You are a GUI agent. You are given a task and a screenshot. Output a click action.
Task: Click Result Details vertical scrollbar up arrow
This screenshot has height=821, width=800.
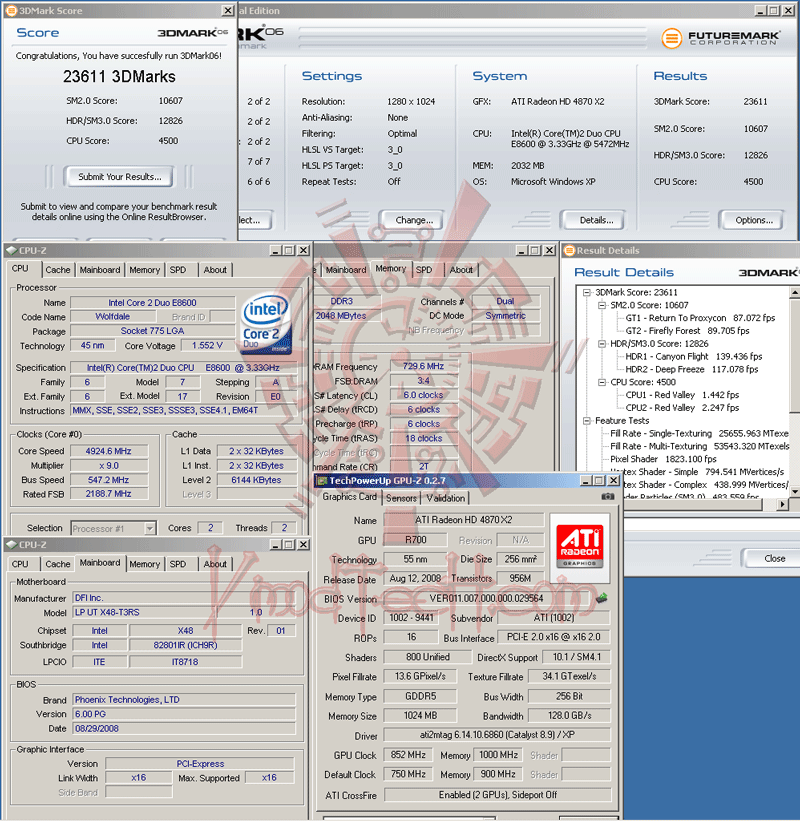click(x=795, y=293)
